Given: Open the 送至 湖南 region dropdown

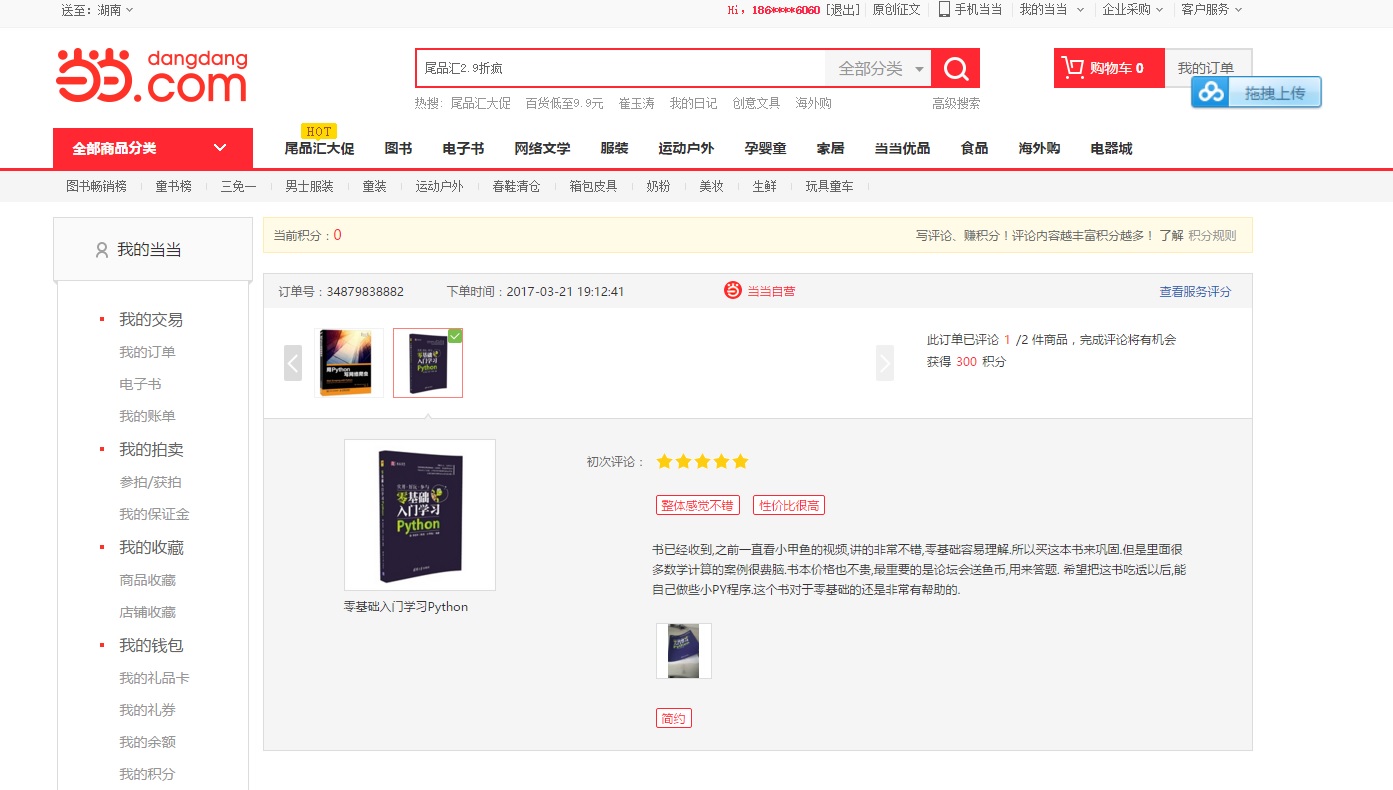Looking at the screenshot, I should click(x=97, y=9).
